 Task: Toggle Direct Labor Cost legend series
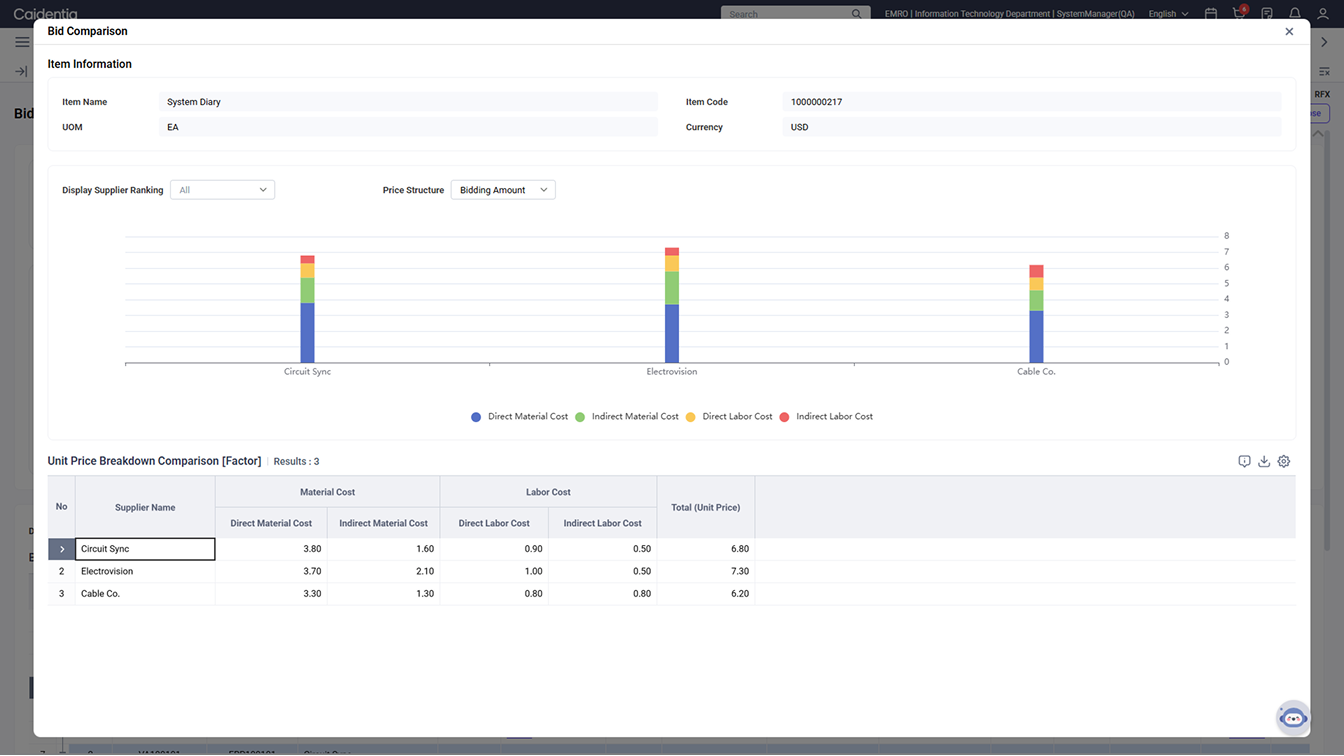[x=729, y=416]
